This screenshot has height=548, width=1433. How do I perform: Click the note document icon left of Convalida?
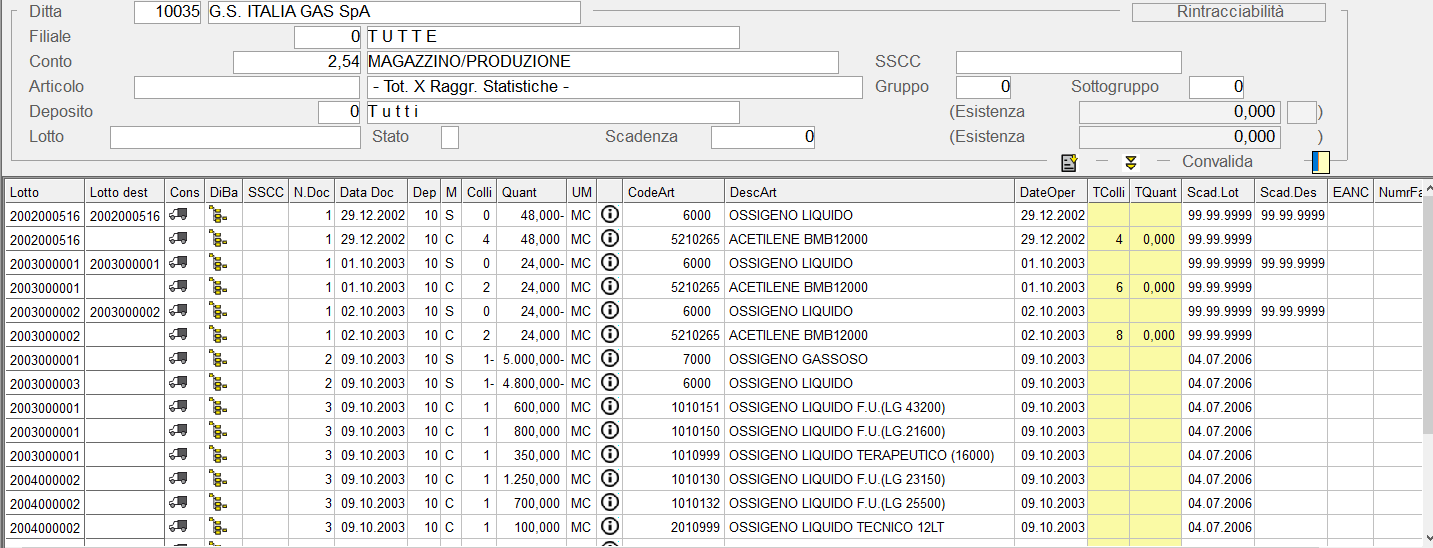pyautogui.click(x=1069, y=162)
